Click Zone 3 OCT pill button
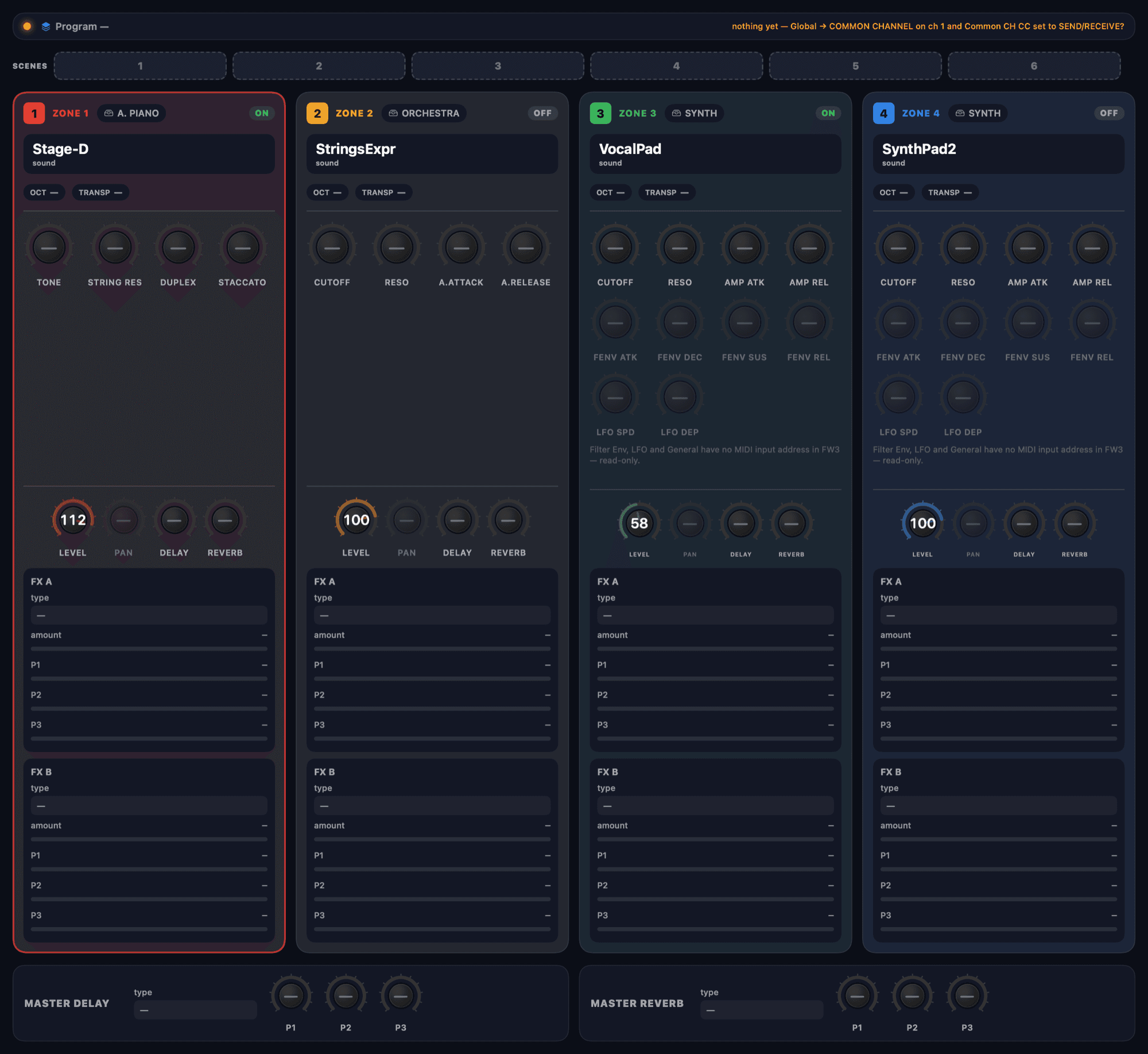Image resolution: width=1148 pixels, height=1054 pixels. pos(611,192)
